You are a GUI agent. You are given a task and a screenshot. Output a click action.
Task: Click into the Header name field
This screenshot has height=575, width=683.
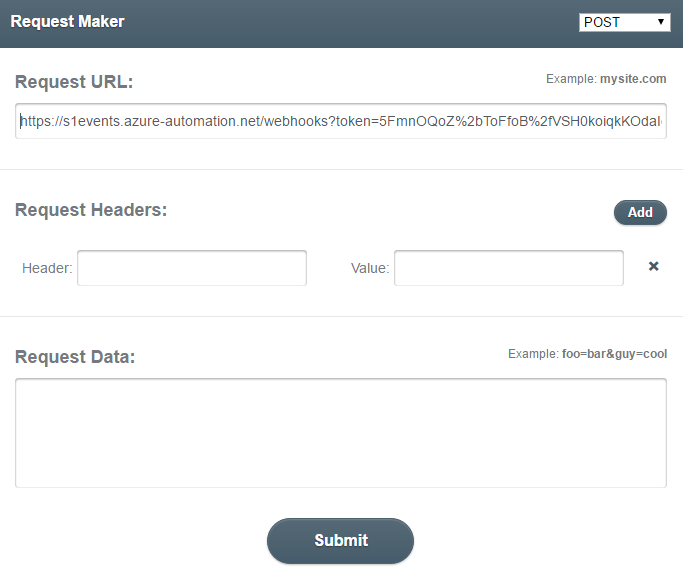[x=192, y=268]
